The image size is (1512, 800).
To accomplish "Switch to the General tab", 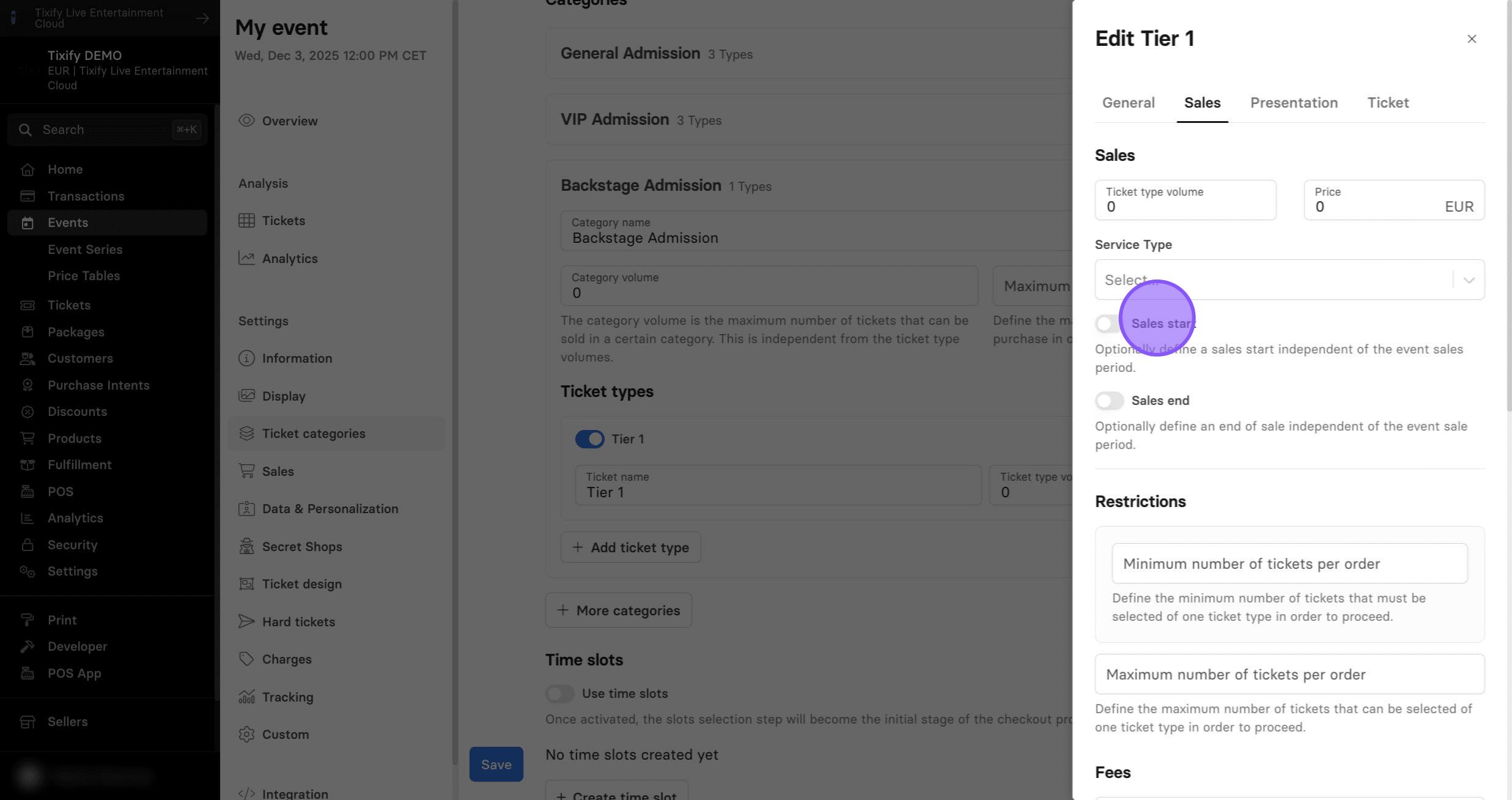I will pos(1128,103).
